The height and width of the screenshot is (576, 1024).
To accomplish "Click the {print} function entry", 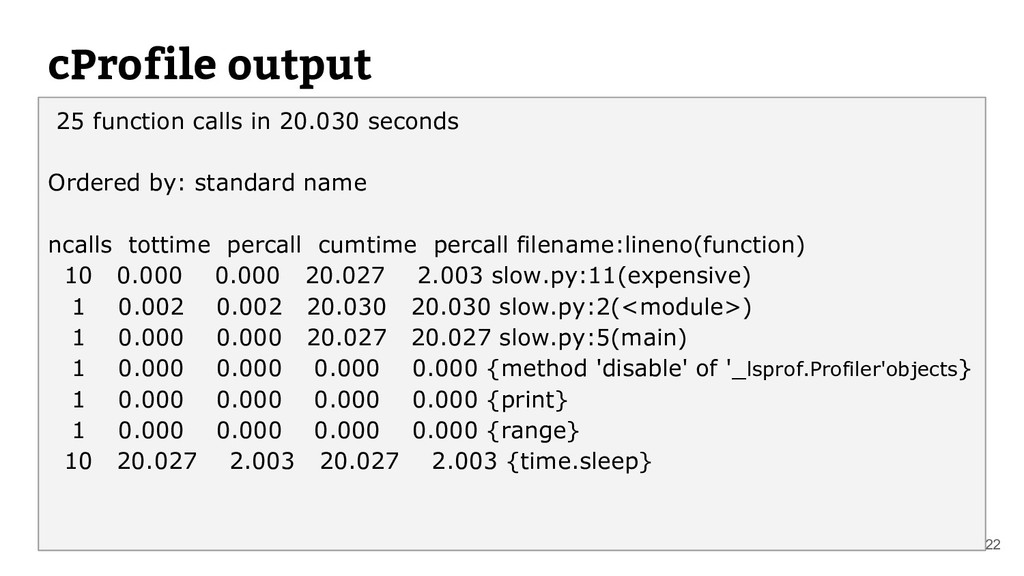I will (527, 401).
